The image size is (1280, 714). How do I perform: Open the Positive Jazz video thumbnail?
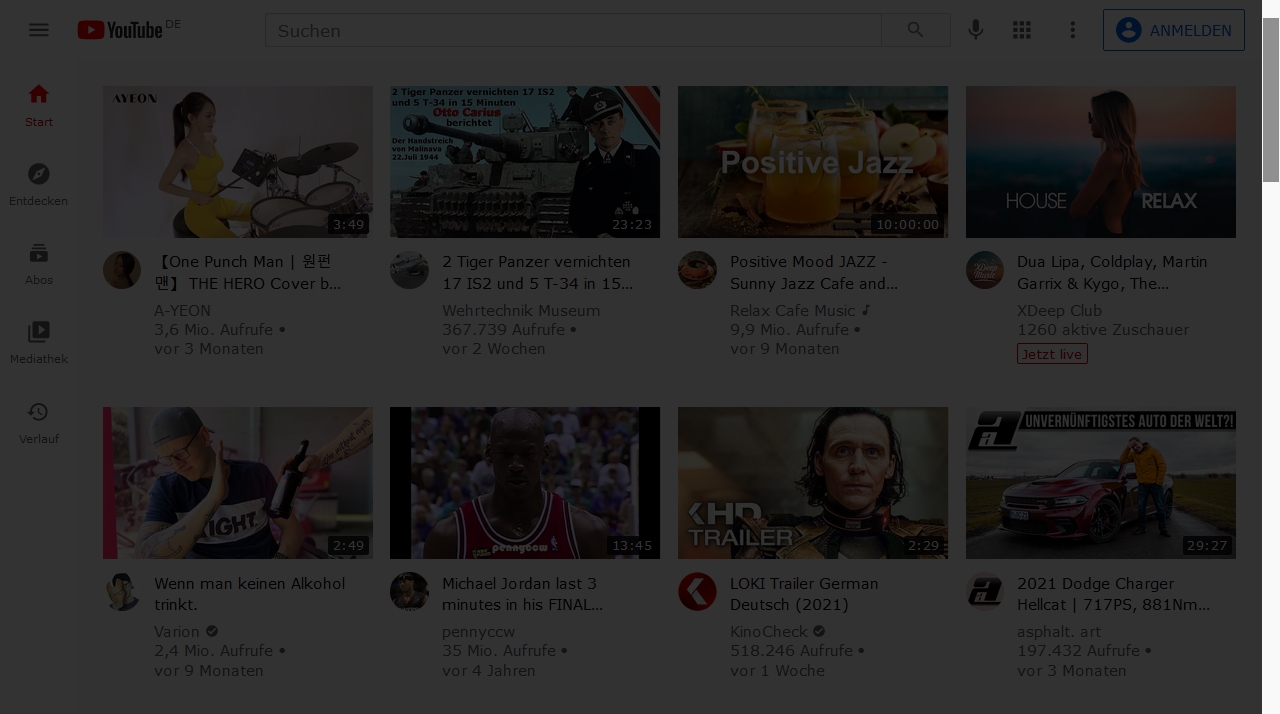click(x=813, y=162)
